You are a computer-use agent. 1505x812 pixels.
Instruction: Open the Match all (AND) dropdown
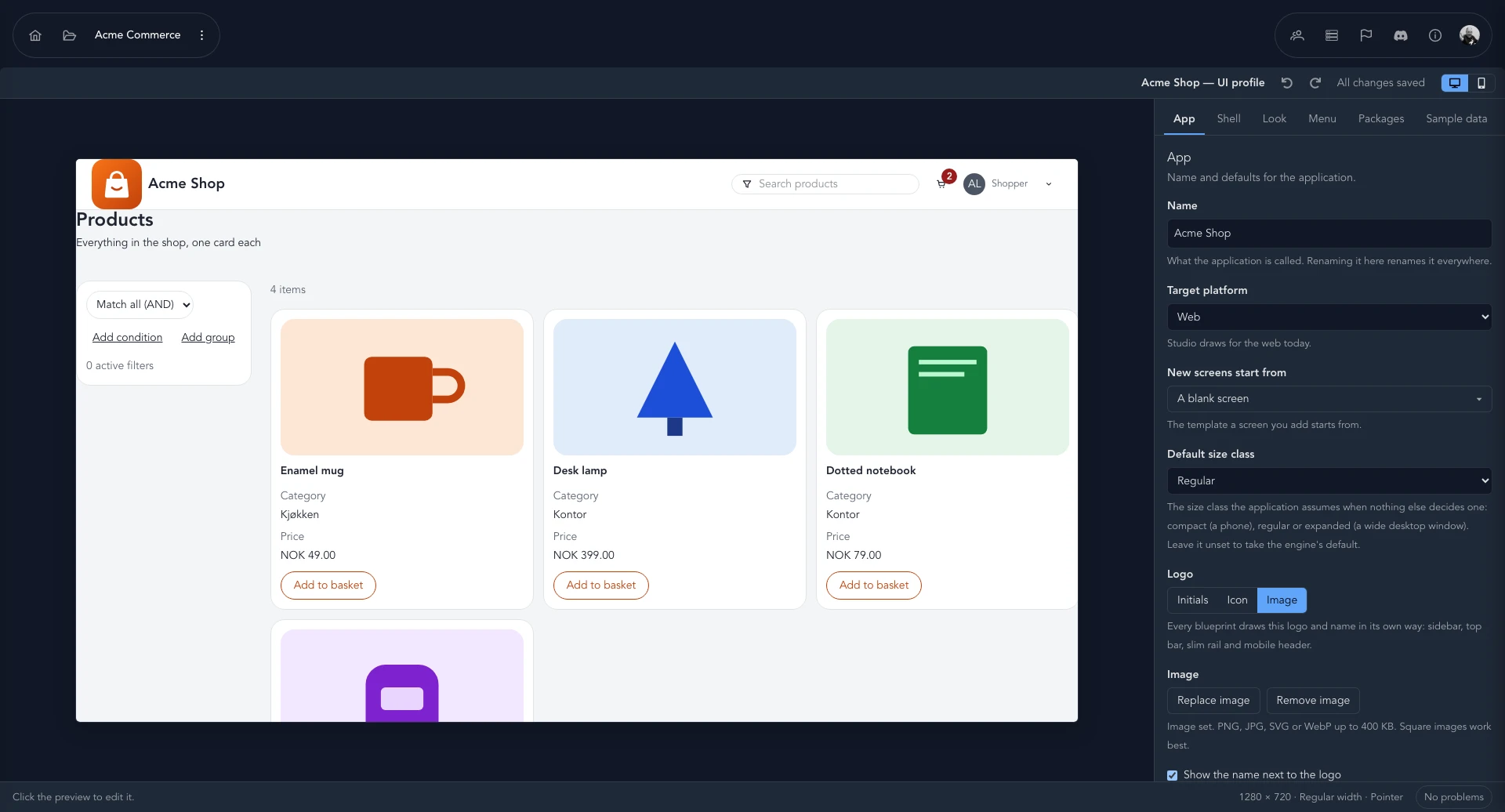[140, 305]
